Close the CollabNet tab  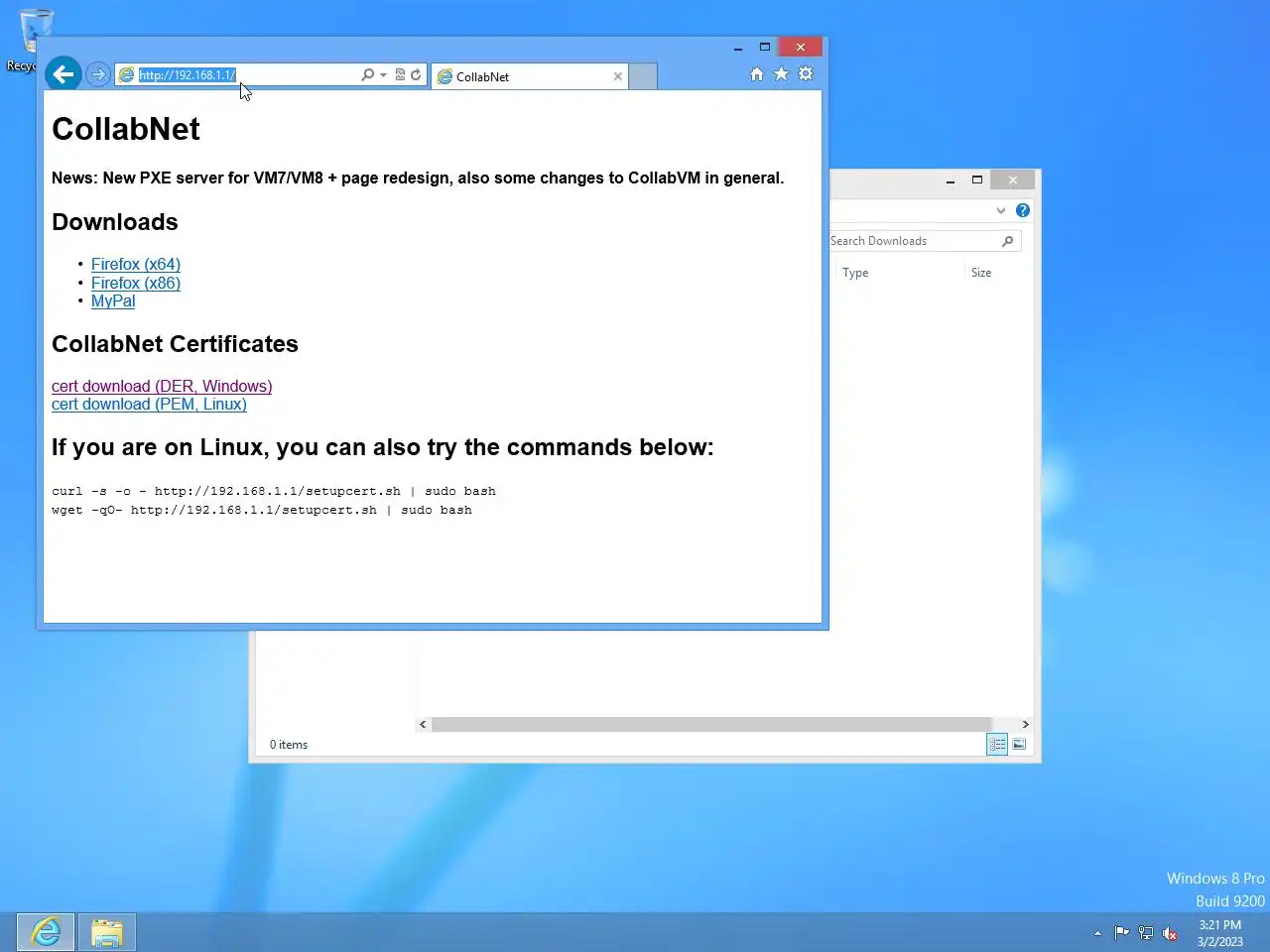click(x=618, y=76)
